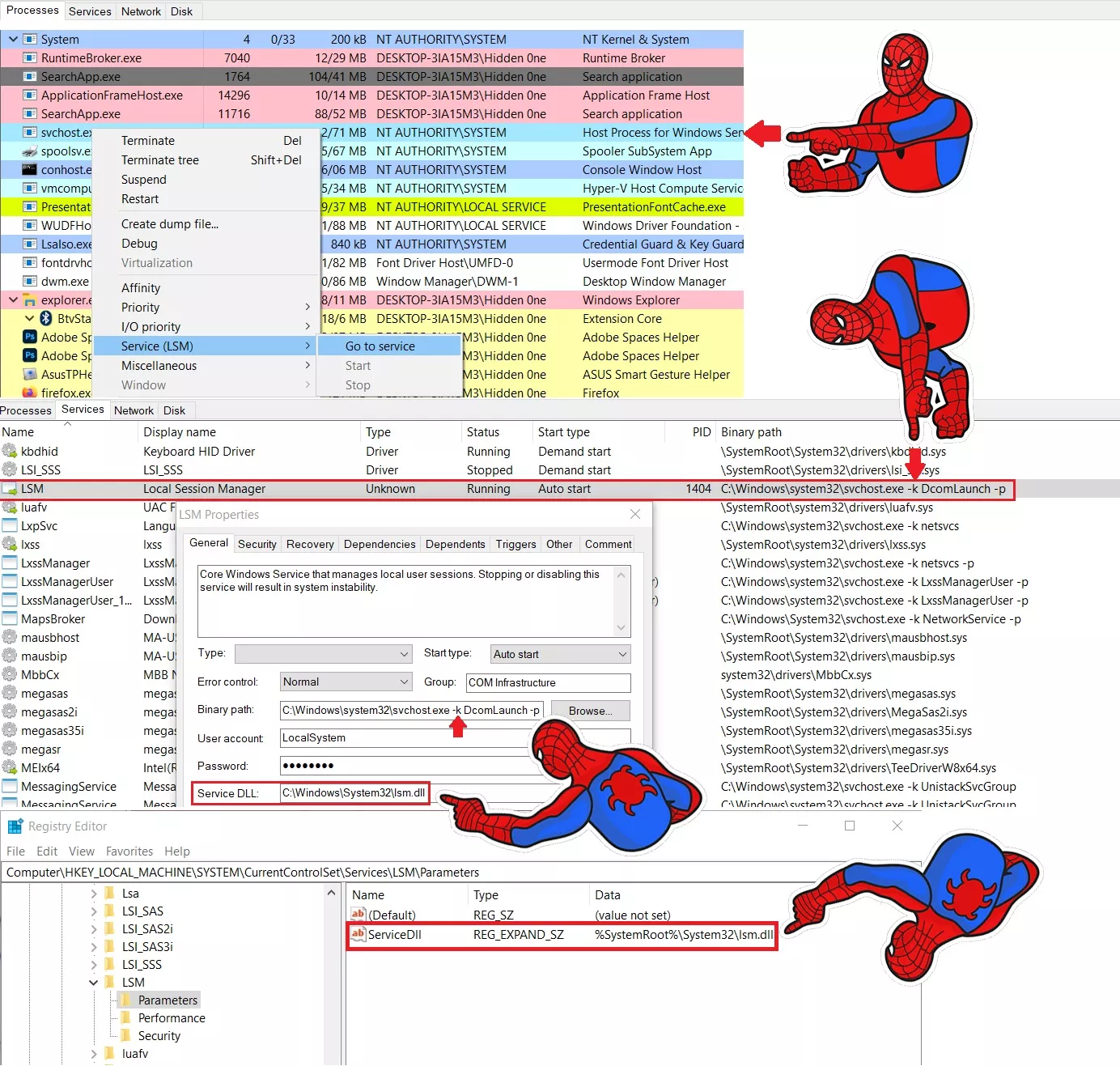Image resolution: width=1120 pixels, height=1066 pixels.
Task: Click Go to service in the submenu
Action: coord(380,346)
